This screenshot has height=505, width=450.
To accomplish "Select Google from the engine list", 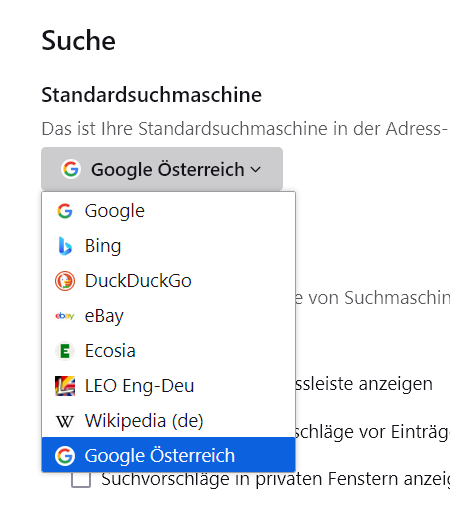I will pos(168,211).
